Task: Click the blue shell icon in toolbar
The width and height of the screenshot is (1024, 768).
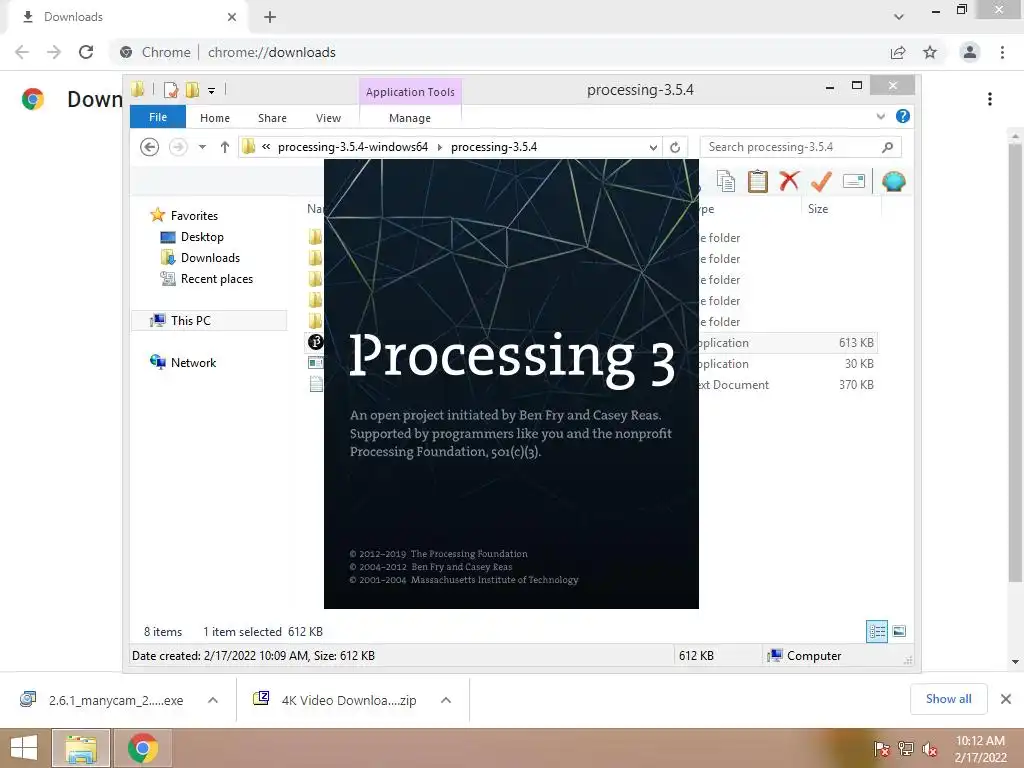Action: tap(893, 181)
